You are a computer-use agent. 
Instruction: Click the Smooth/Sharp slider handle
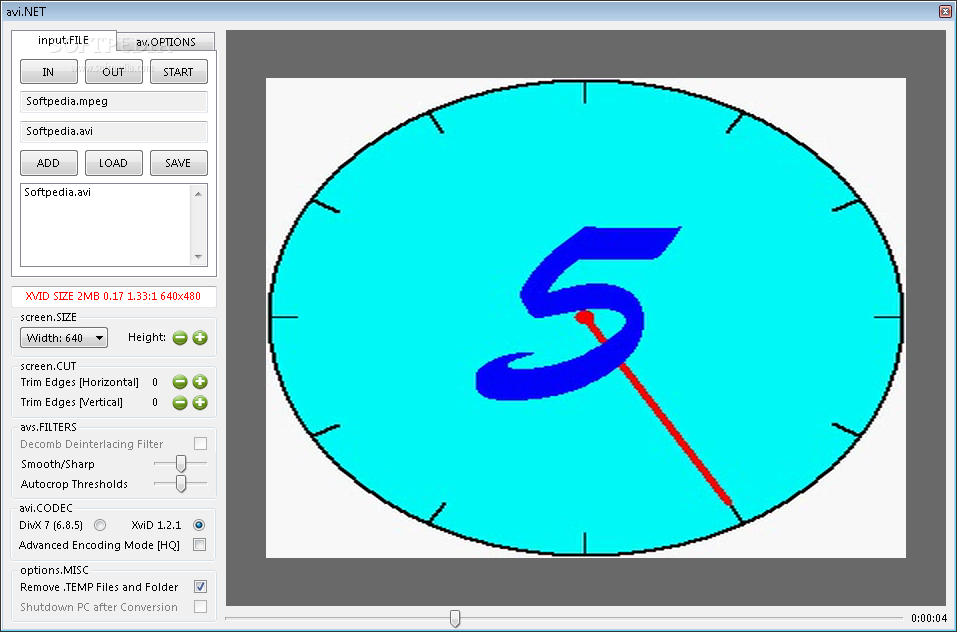point(181,464)
